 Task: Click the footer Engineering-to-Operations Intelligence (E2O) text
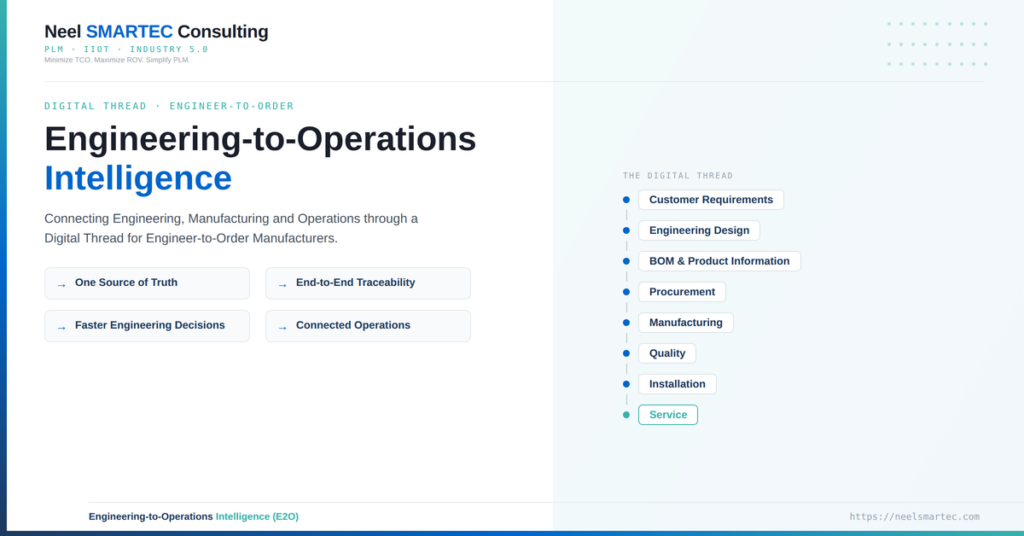pyautogui.click(x=193, y=516)
